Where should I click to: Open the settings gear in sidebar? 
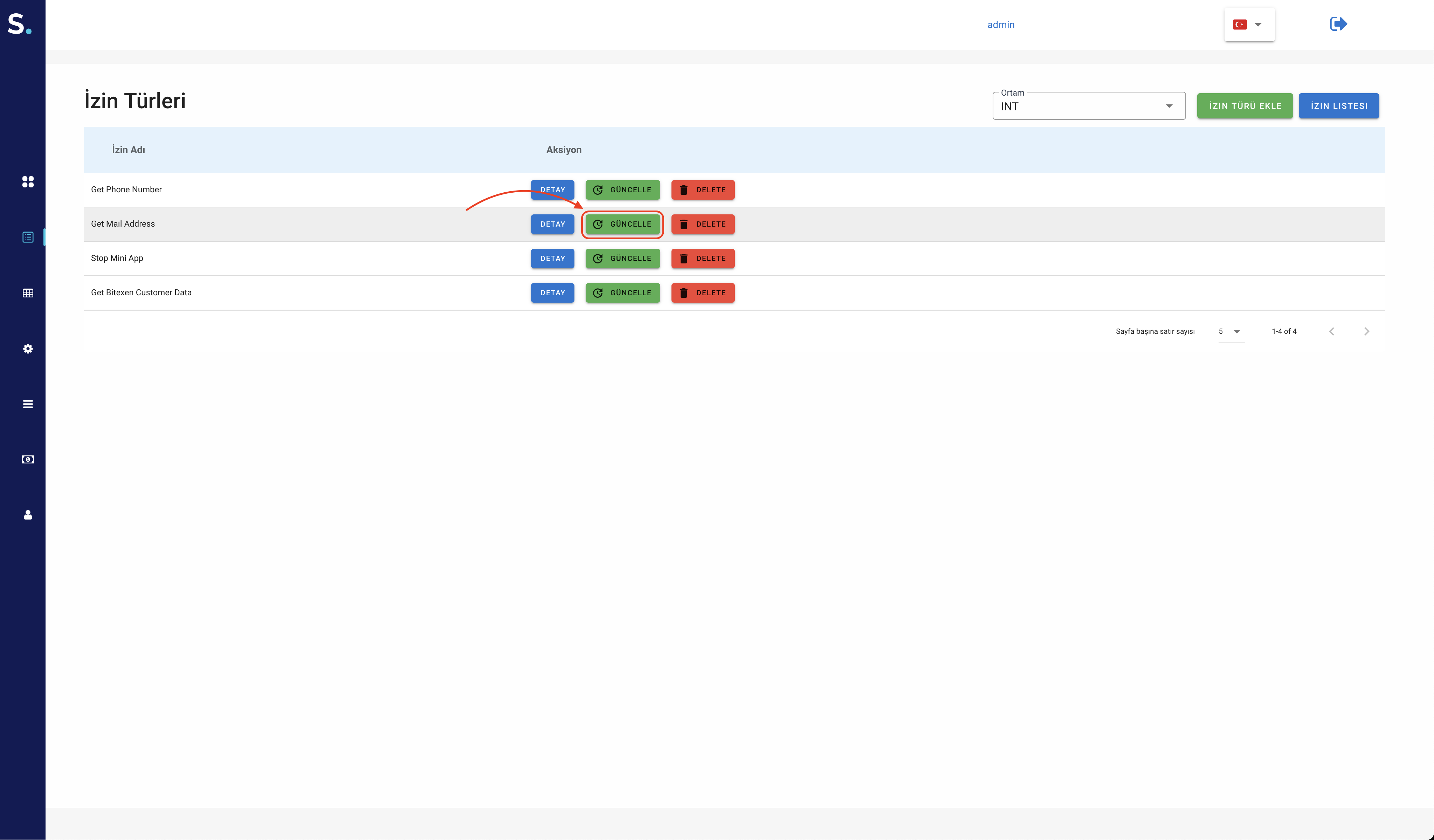(x=27, y=349)
